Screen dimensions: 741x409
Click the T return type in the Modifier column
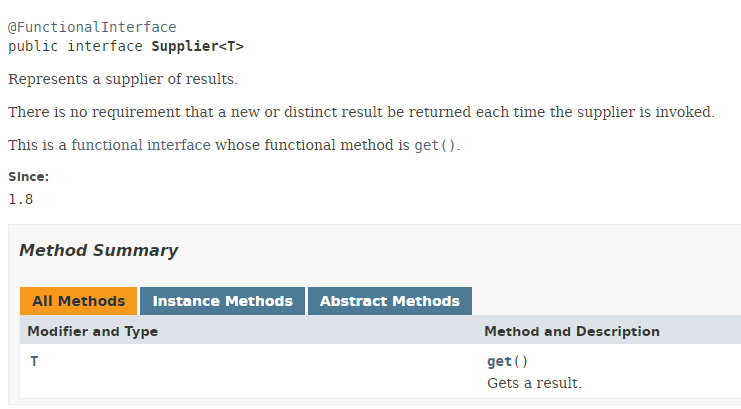[34, 361]
